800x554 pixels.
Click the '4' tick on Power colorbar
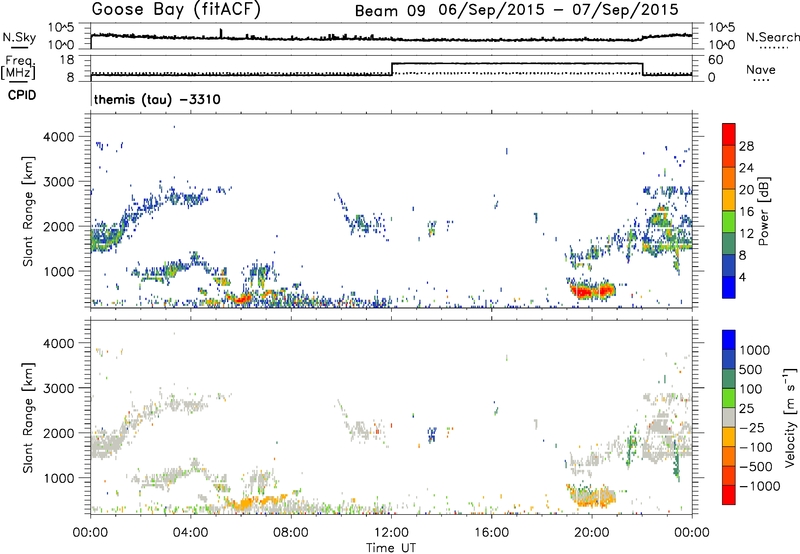coord(742,277)
